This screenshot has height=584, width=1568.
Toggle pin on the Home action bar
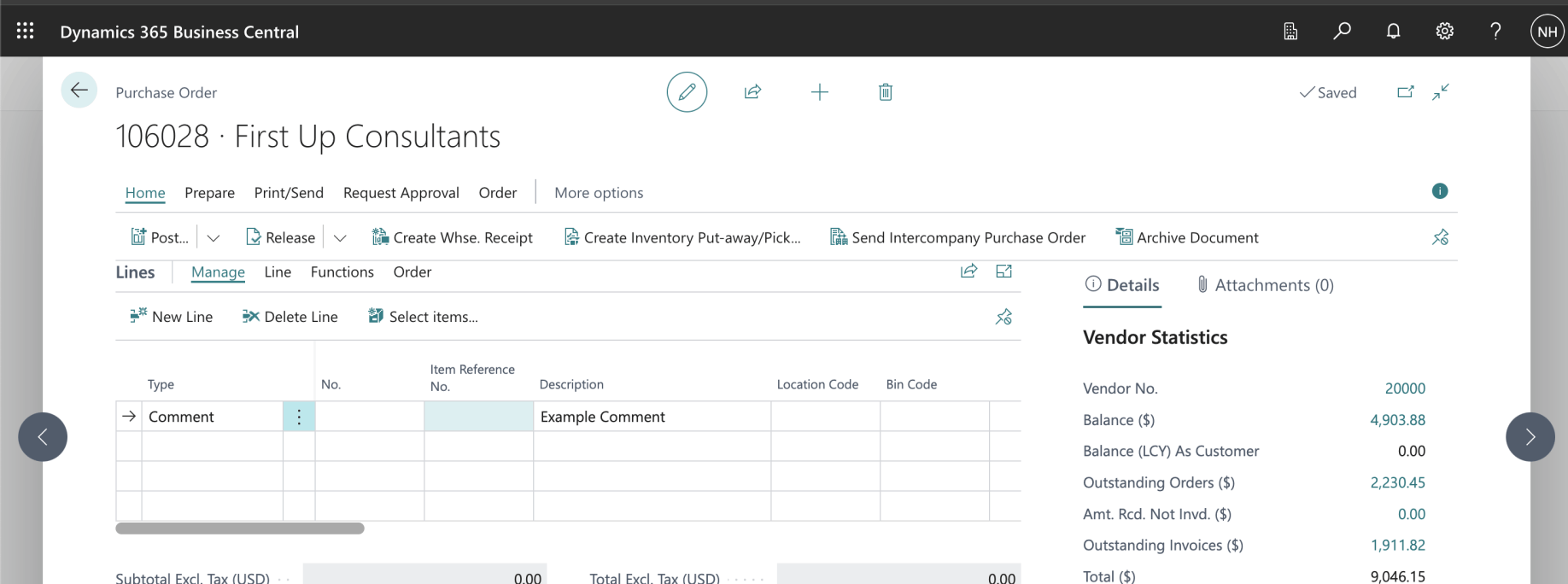coord(1440,237)
